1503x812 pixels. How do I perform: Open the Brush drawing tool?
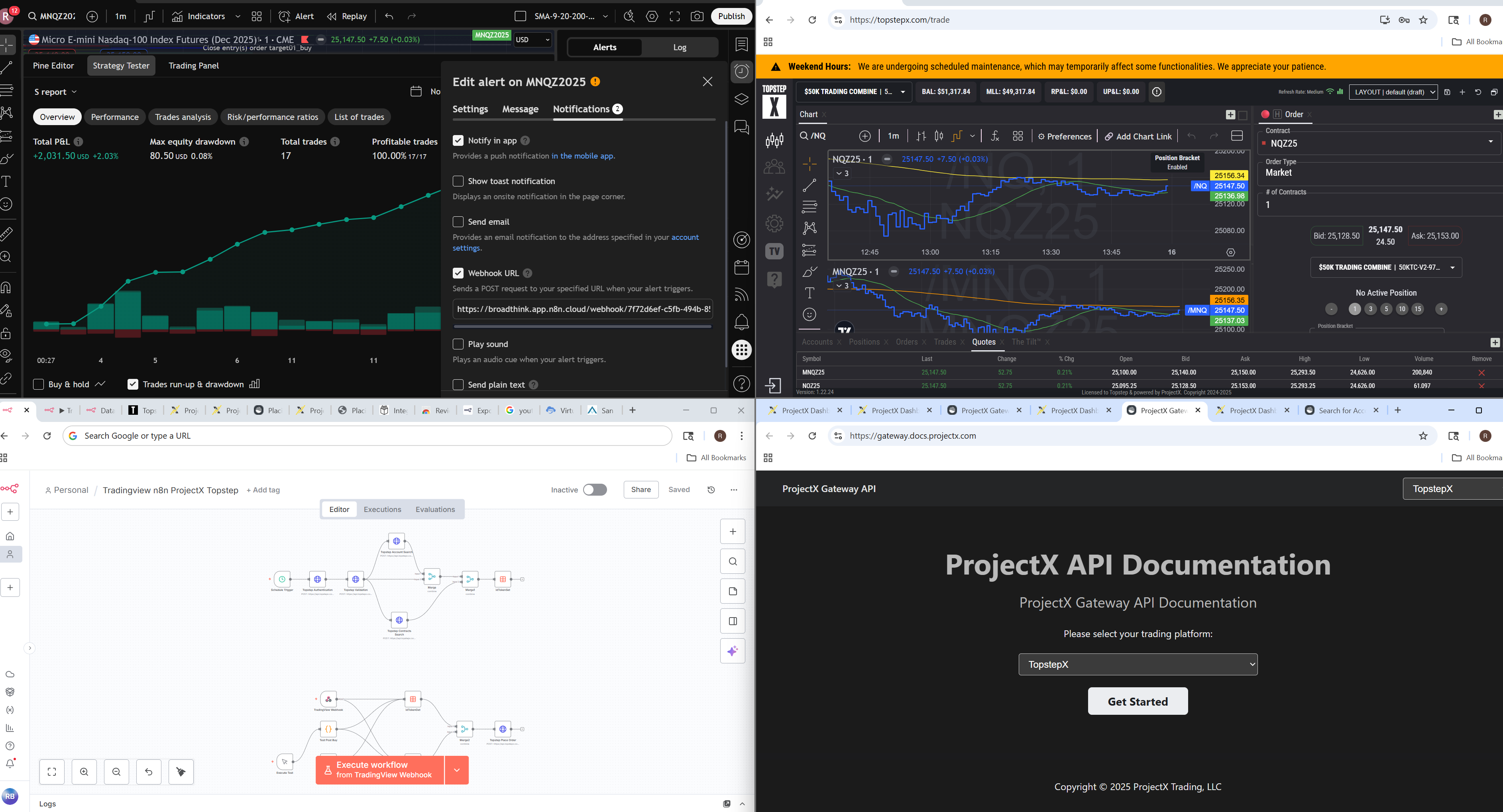pyautogui.click(x=7, y=157)
